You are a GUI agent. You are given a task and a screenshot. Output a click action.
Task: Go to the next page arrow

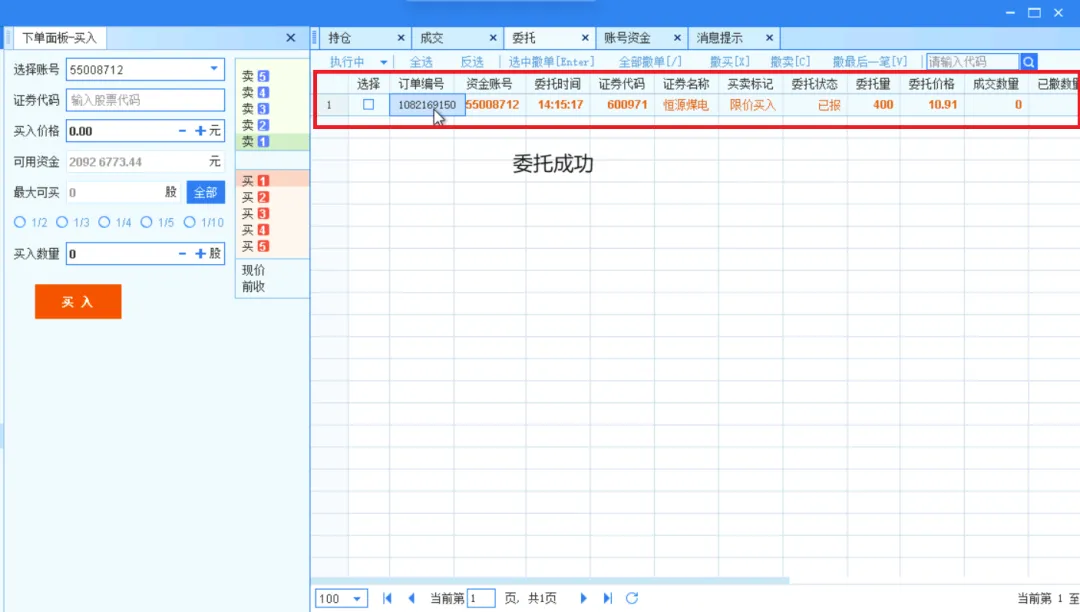(583, 598)
